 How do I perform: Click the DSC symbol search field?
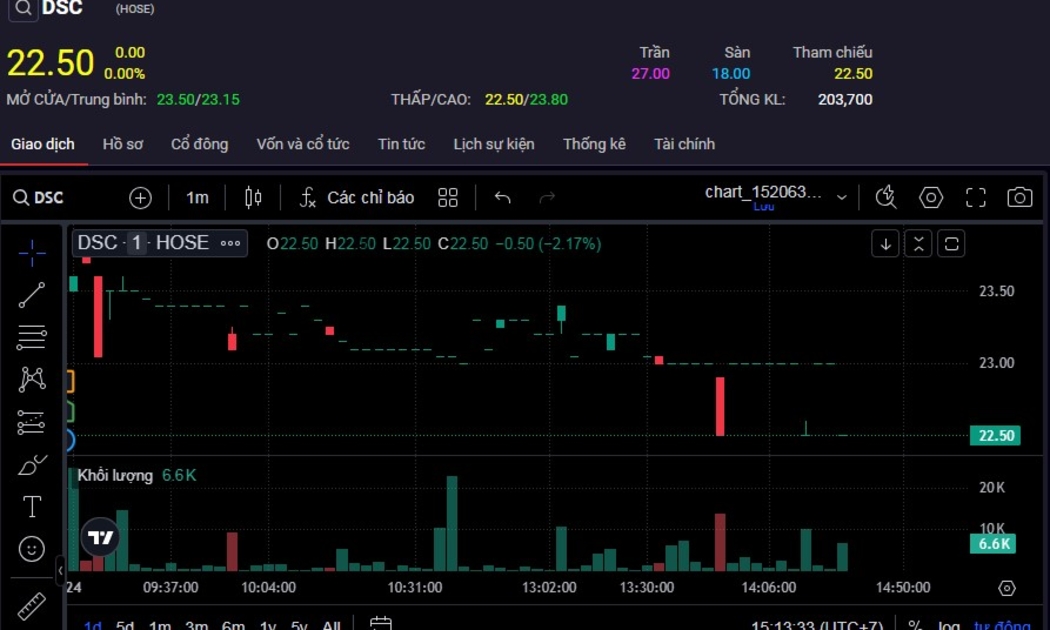(39, 198)
